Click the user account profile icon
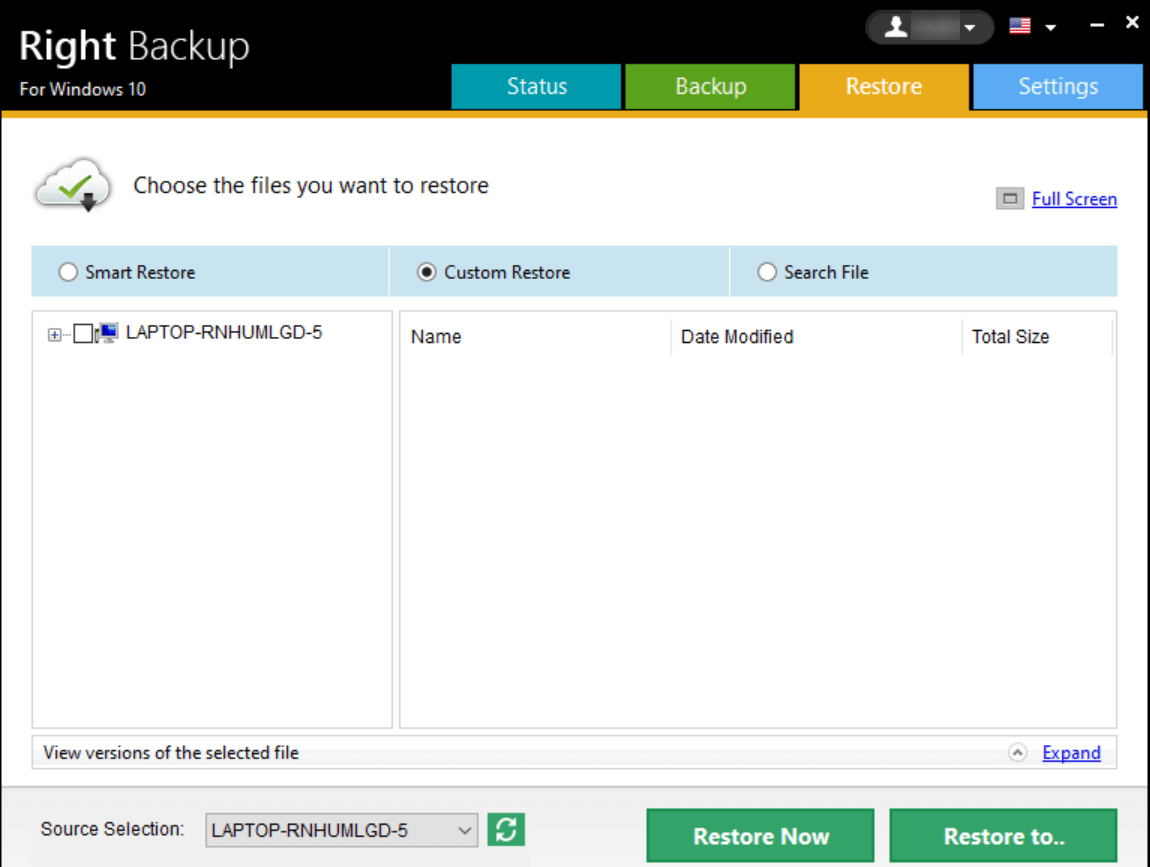This screenshot has height=867, width=1150. (x=896, y=27)
